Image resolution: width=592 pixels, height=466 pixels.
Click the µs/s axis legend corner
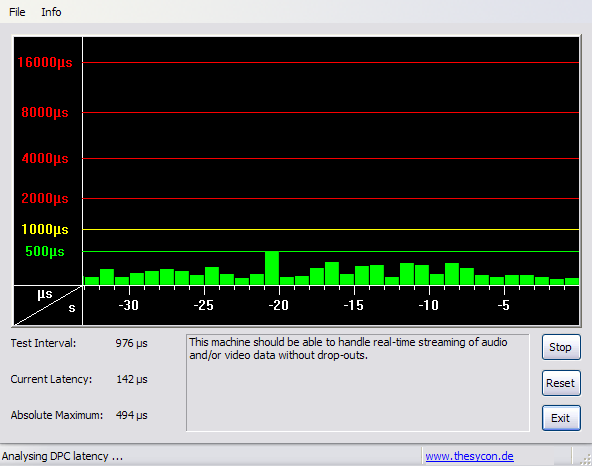(48, 305)
